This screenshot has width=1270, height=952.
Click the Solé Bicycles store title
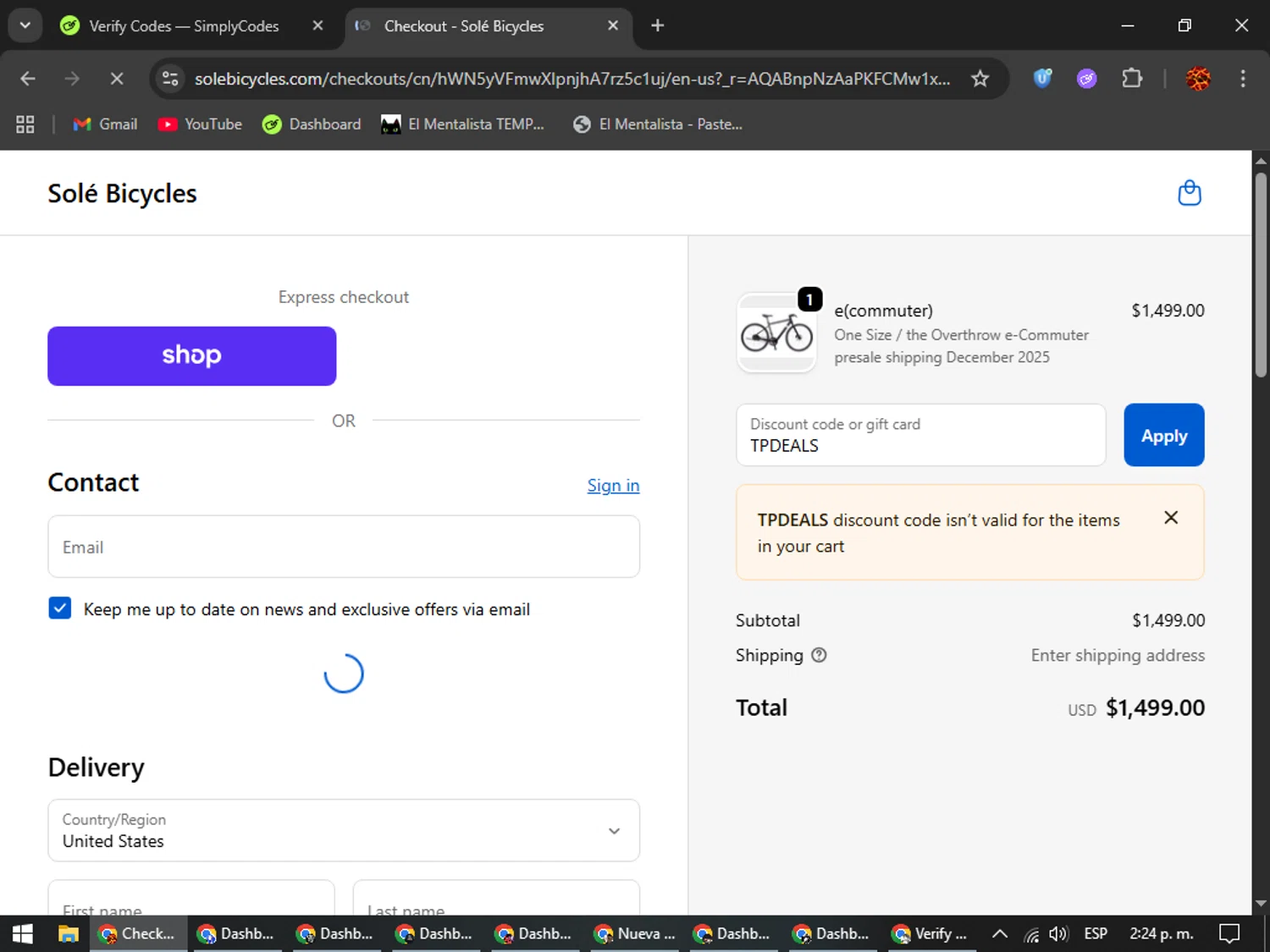pos(122,194)
